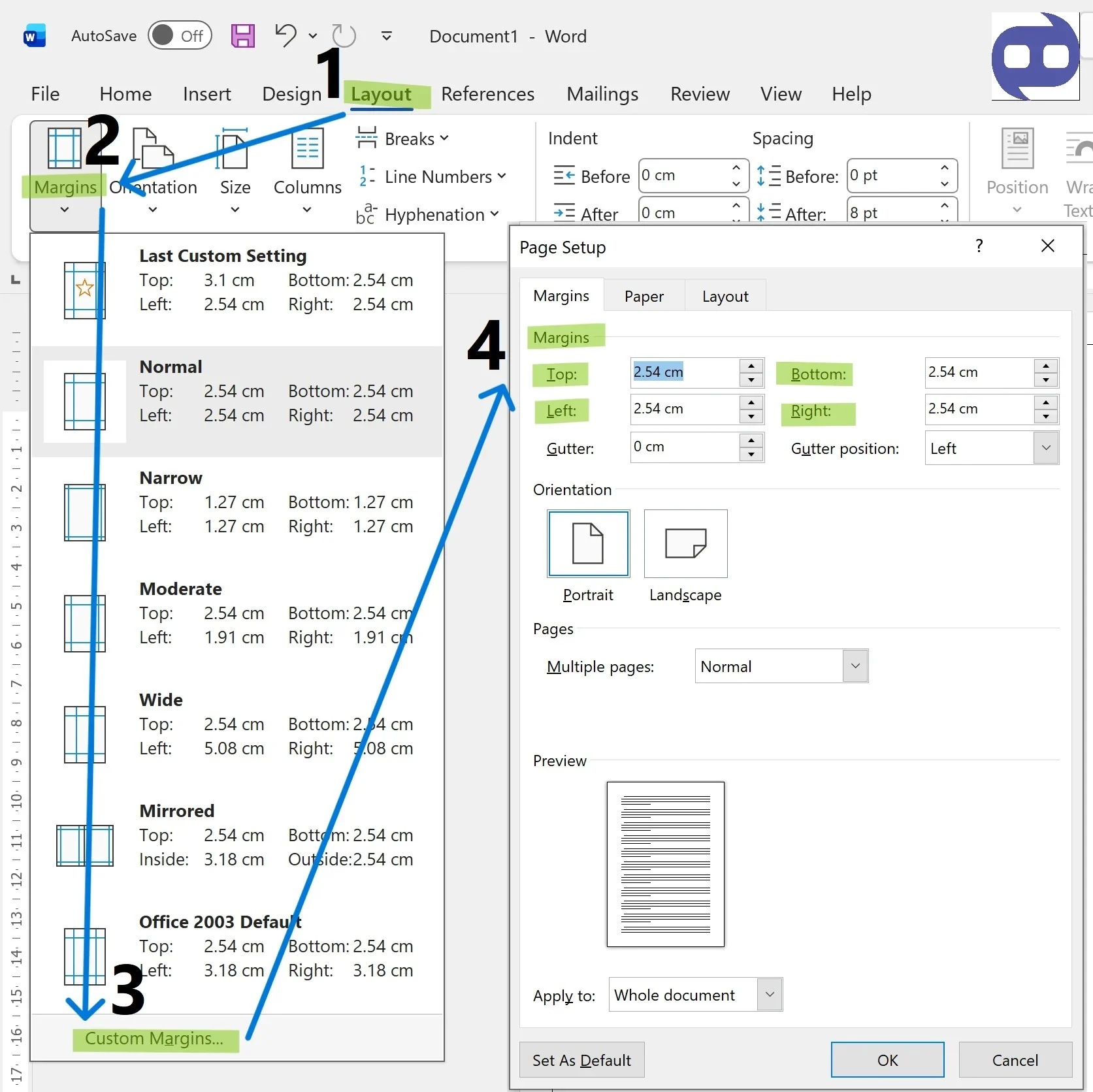1093x1092 pixels.
Task: Choose Portrait orientation icon
Action: click(588, 543)
